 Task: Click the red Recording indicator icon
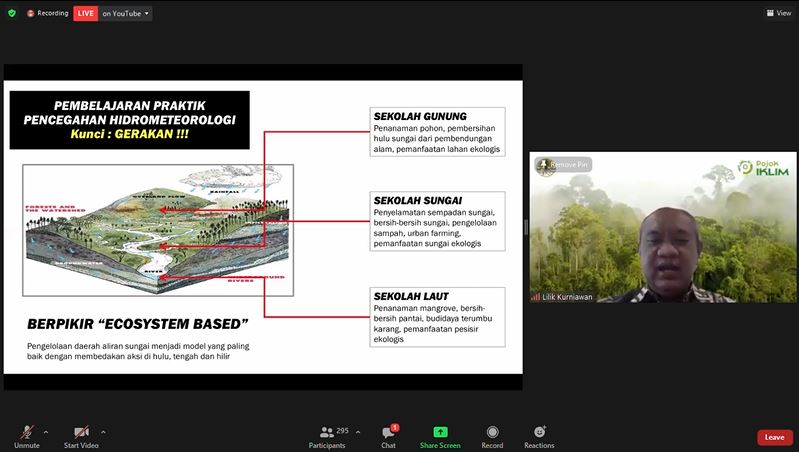click(x=31, y=13)
